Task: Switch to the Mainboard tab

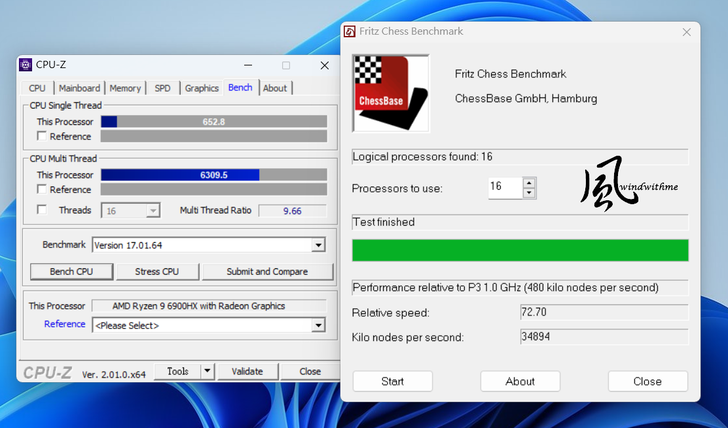Action: click(79, 88)
